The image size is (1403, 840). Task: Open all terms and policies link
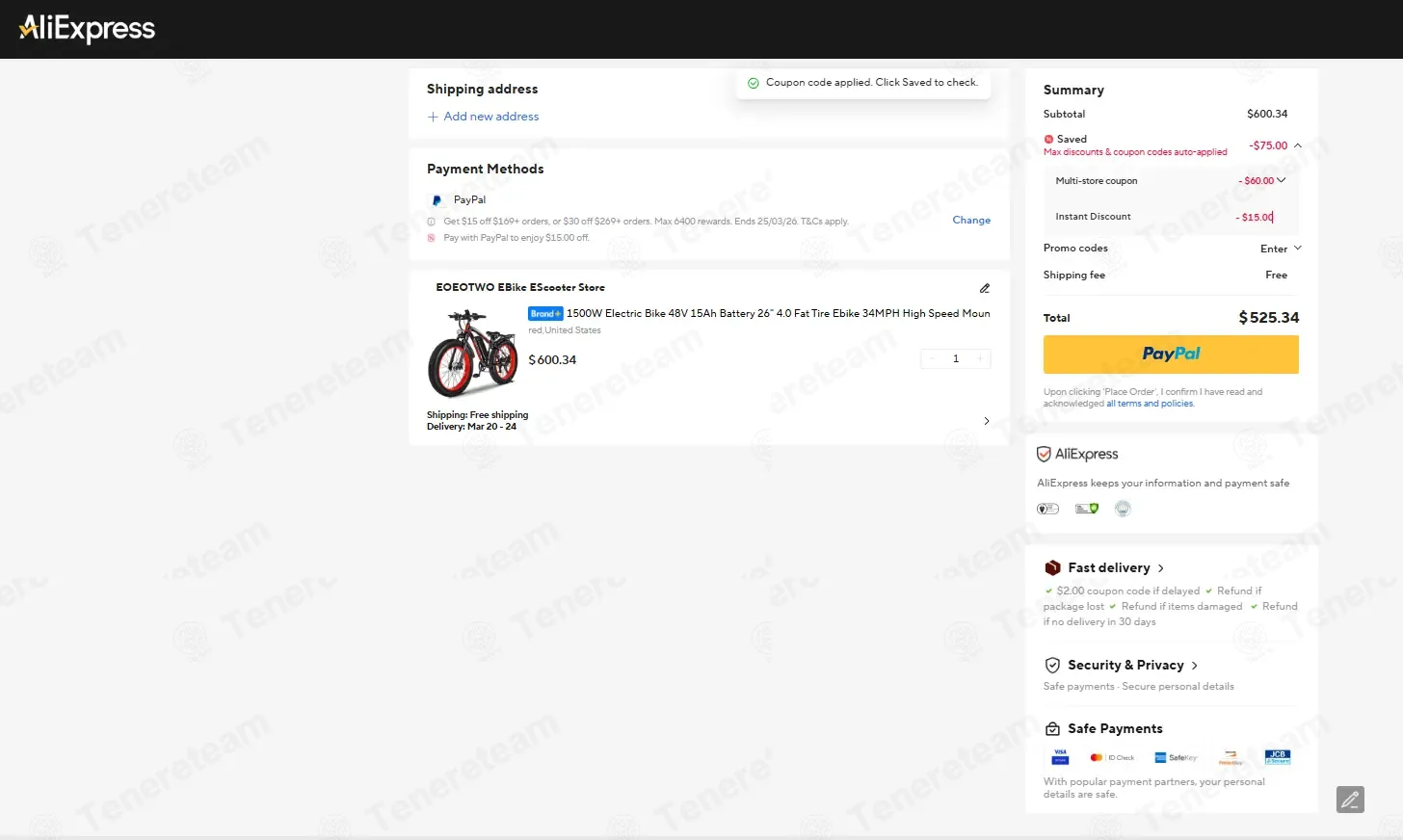point(1150,404)
